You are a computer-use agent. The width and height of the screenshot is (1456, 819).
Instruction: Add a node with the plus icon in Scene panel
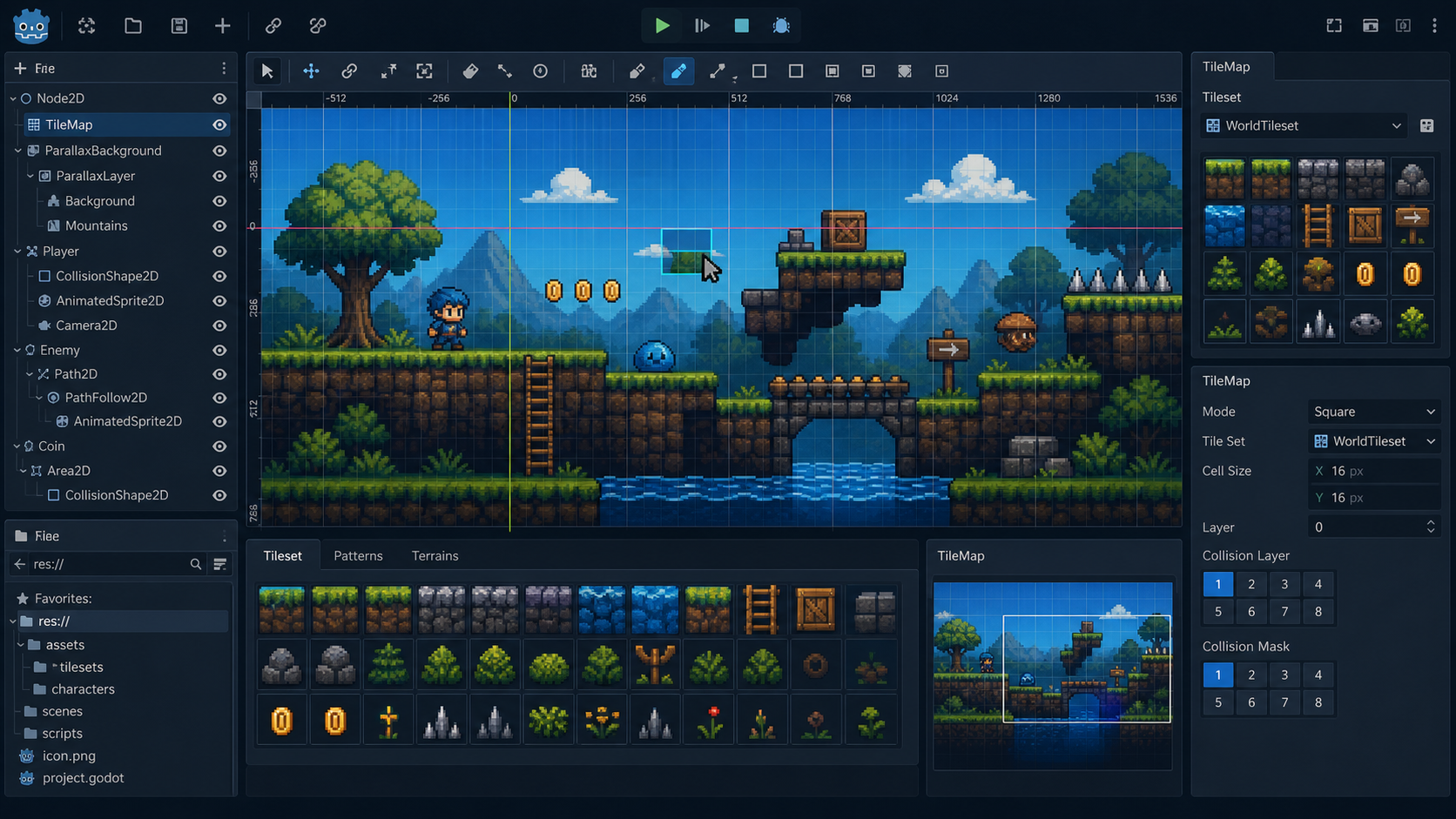tap(20, 68)
